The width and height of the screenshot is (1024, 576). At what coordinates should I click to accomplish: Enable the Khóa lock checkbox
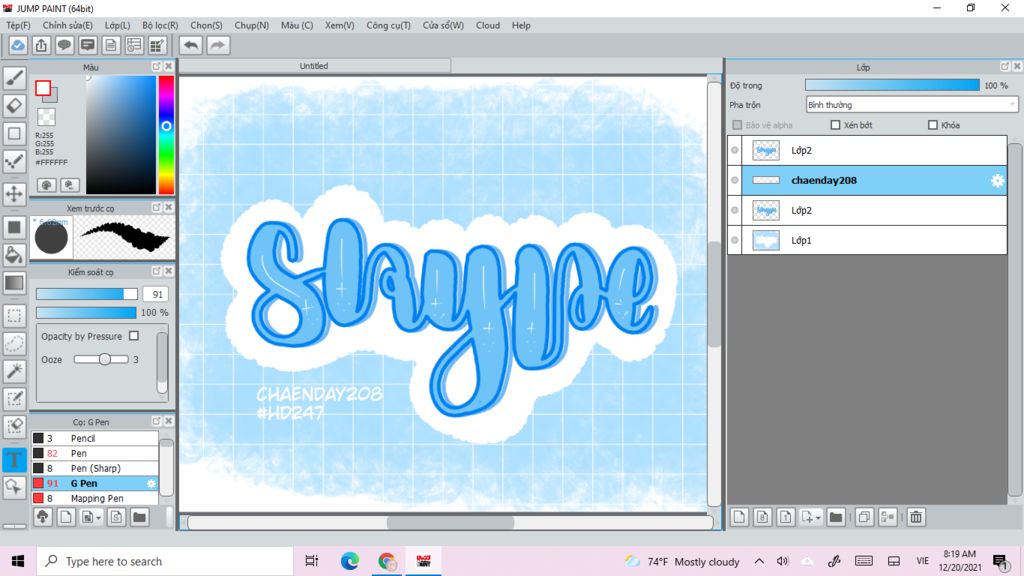pyautogui.click(x=933, y=125)
